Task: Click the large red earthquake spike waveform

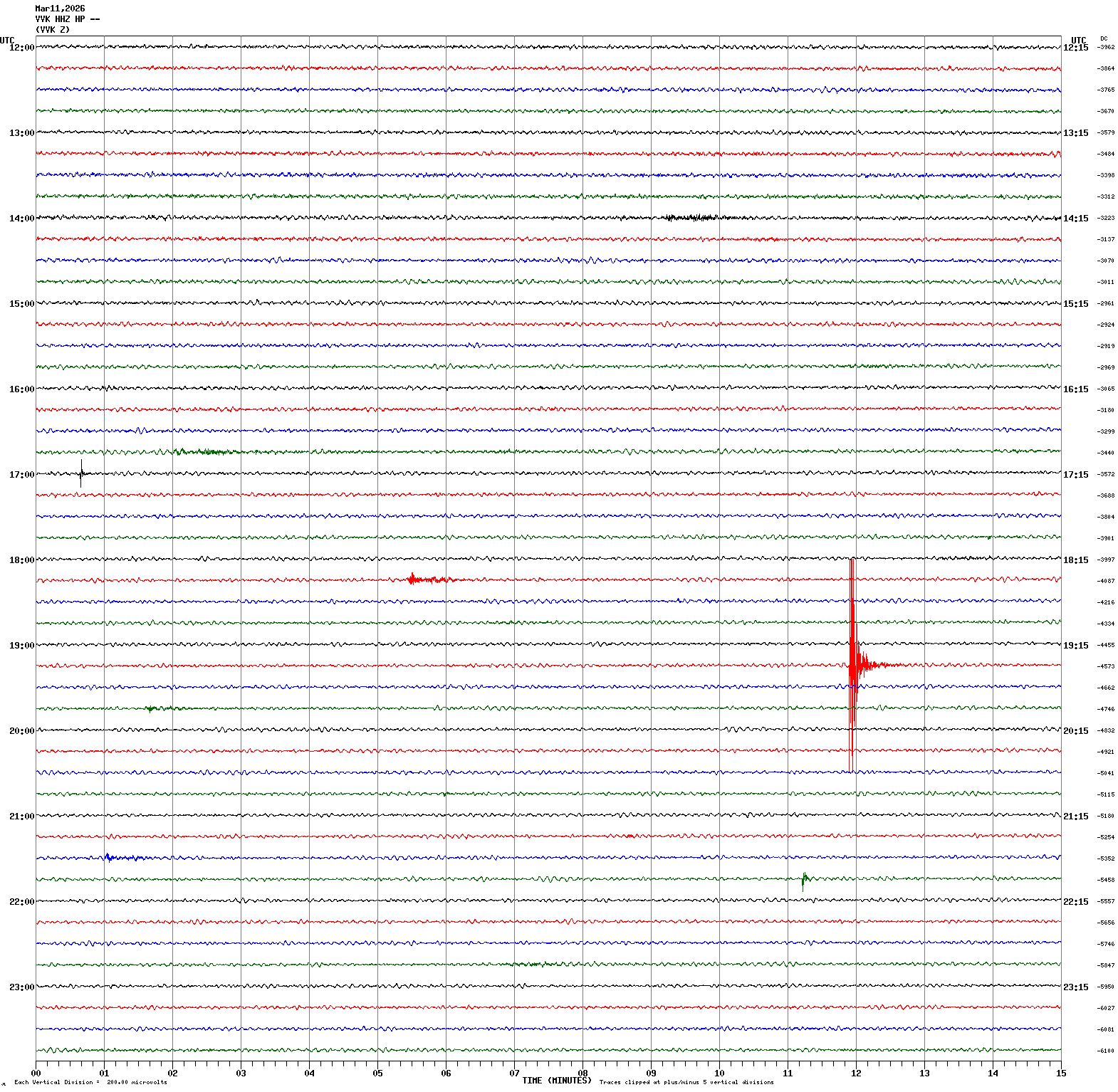Action: click(x=852, y=665)
